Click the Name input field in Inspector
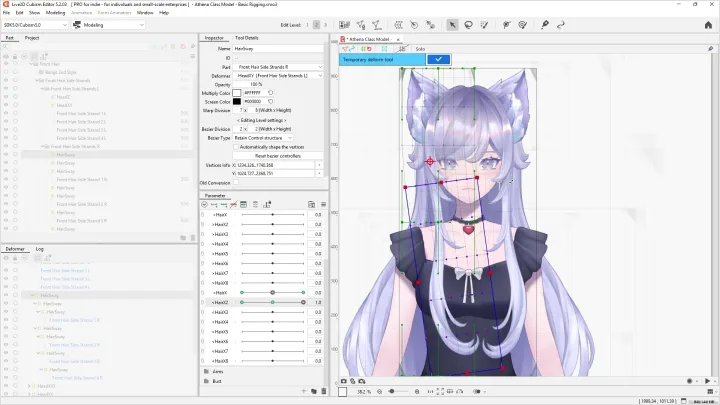The image size is (720, 405). click(278, 48)
